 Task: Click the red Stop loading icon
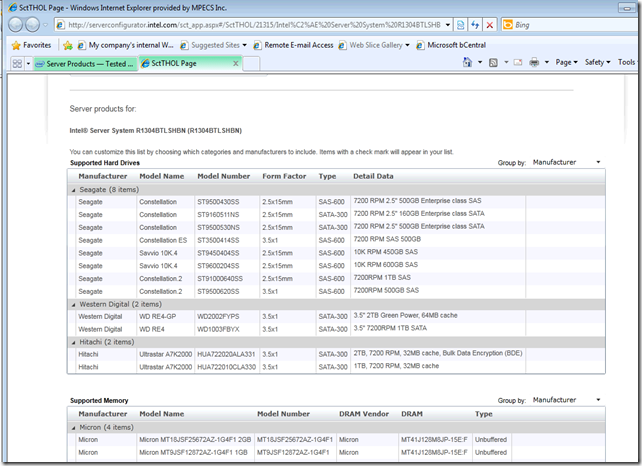[x=490, y=24]
